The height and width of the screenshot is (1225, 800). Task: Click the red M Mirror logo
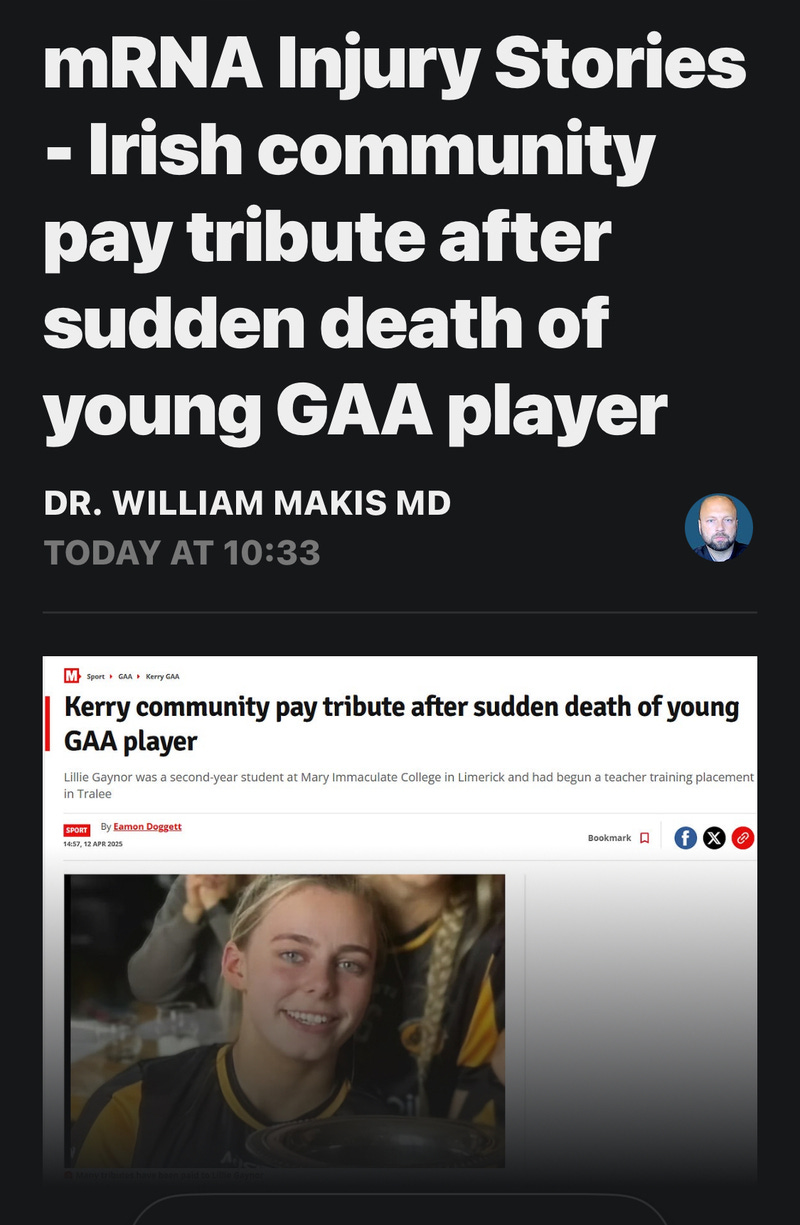click(x=72, y=676)
